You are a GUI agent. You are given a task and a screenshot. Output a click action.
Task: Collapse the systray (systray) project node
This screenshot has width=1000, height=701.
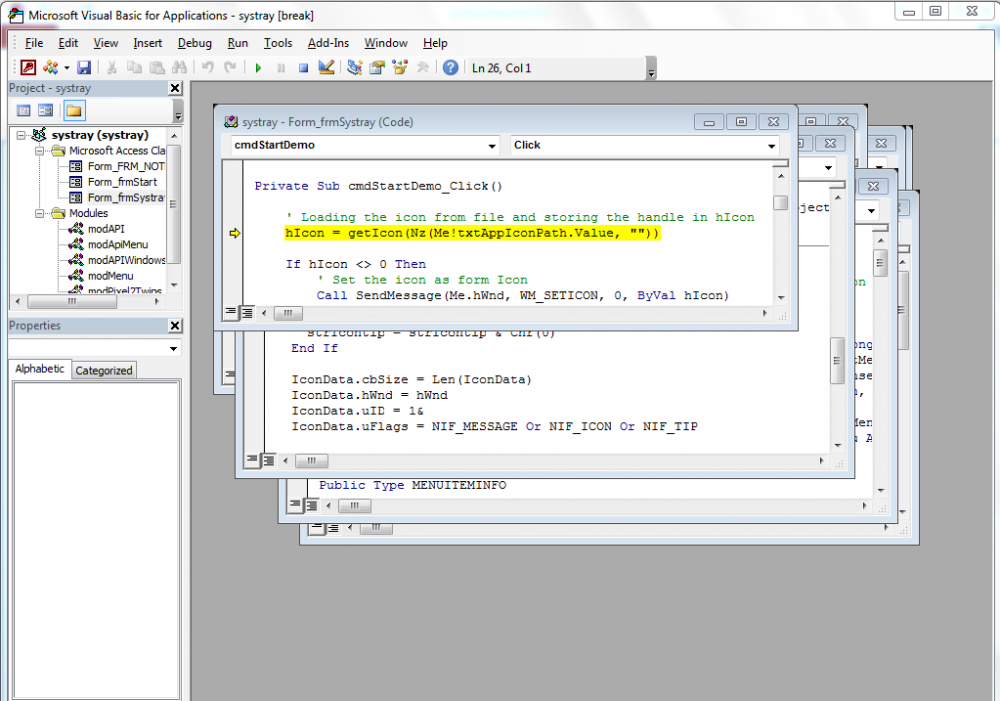[x=21, y=135]
